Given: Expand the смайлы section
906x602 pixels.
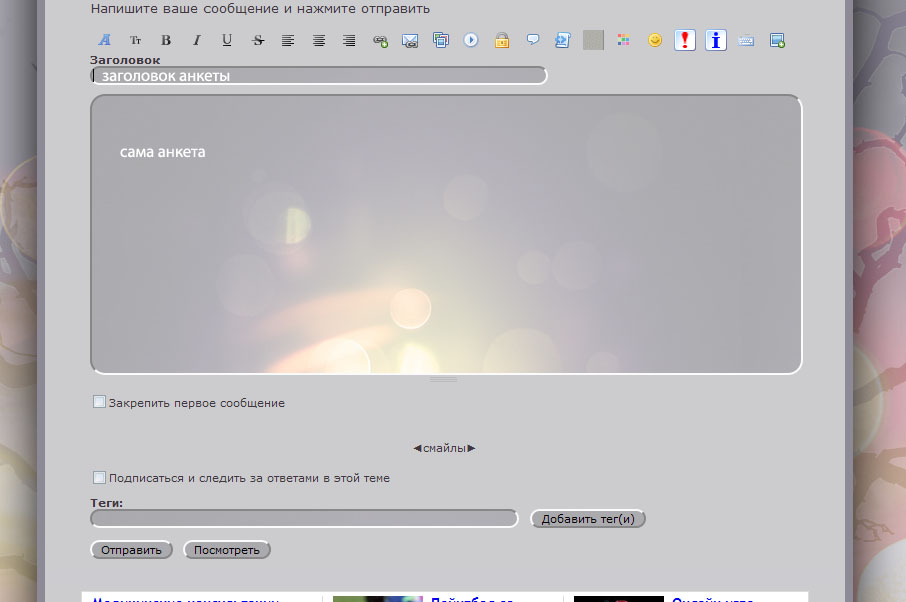Looking at the screenshot, I should point(444,448).
